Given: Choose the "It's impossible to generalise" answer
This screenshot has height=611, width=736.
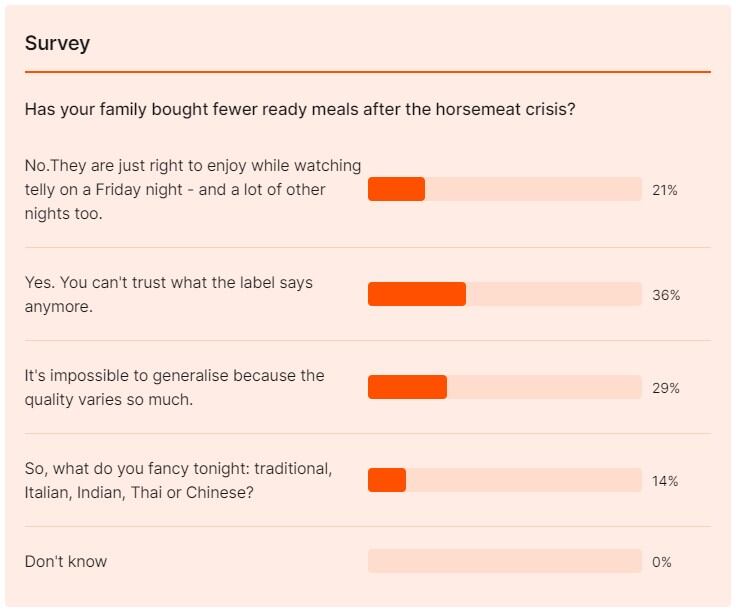Looking at the screenshot, I should coord(174,387).
